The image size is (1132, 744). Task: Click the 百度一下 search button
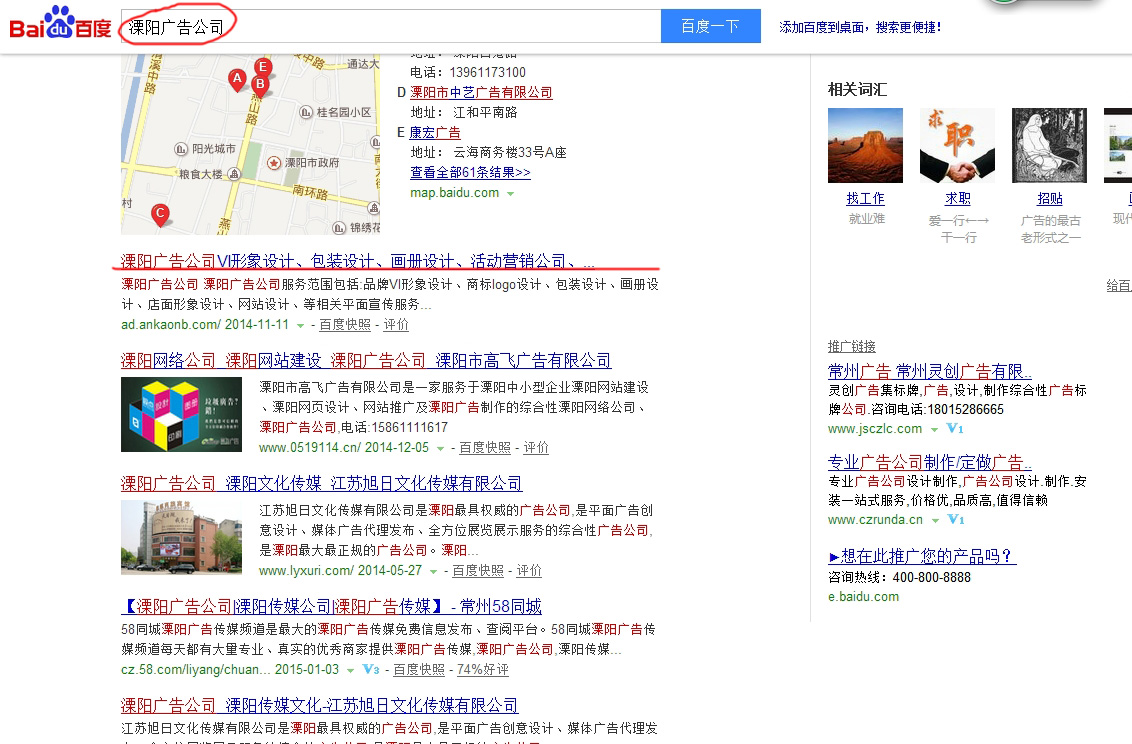pos(711,27)
